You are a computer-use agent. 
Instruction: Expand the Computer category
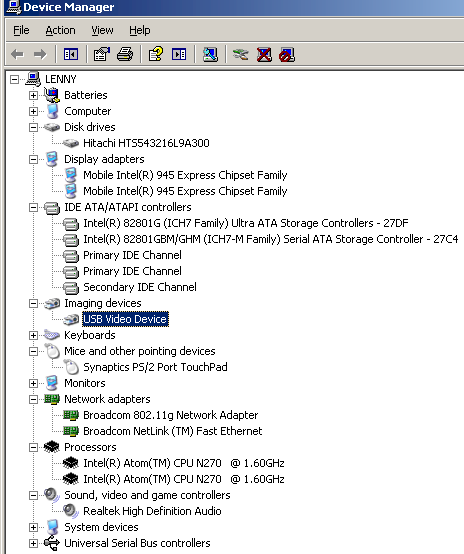click(33, 111)
